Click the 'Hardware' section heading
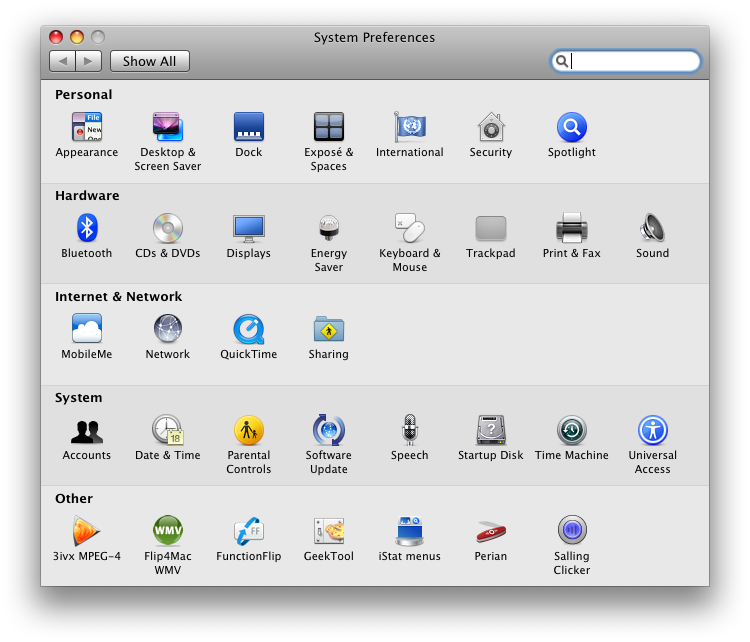750x642 pixels. (87, 196)
